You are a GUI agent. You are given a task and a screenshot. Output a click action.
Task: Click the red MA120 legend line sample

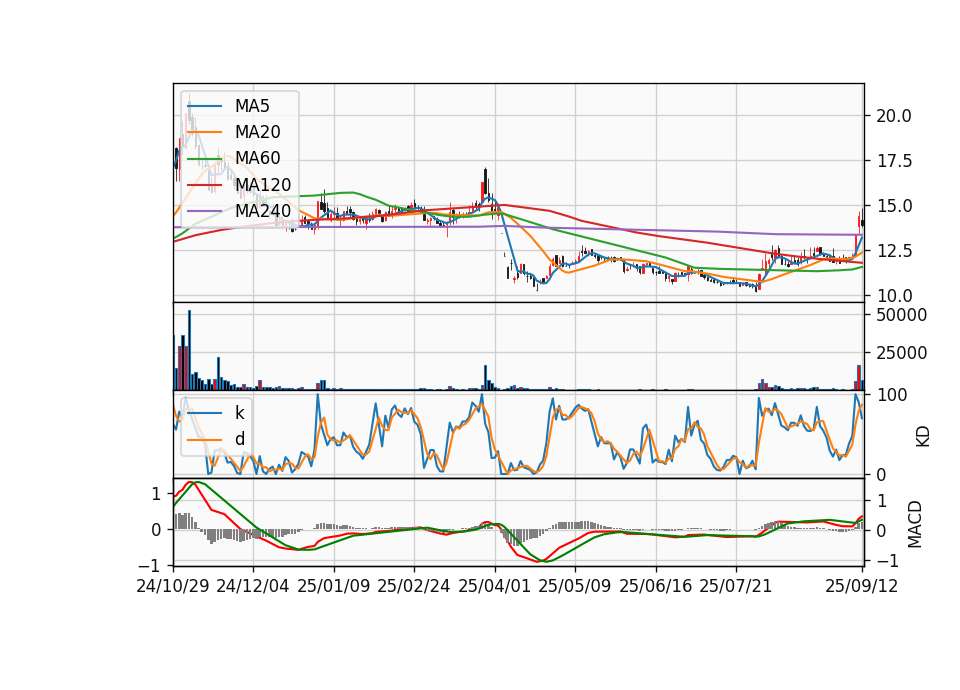pos(204,185)
